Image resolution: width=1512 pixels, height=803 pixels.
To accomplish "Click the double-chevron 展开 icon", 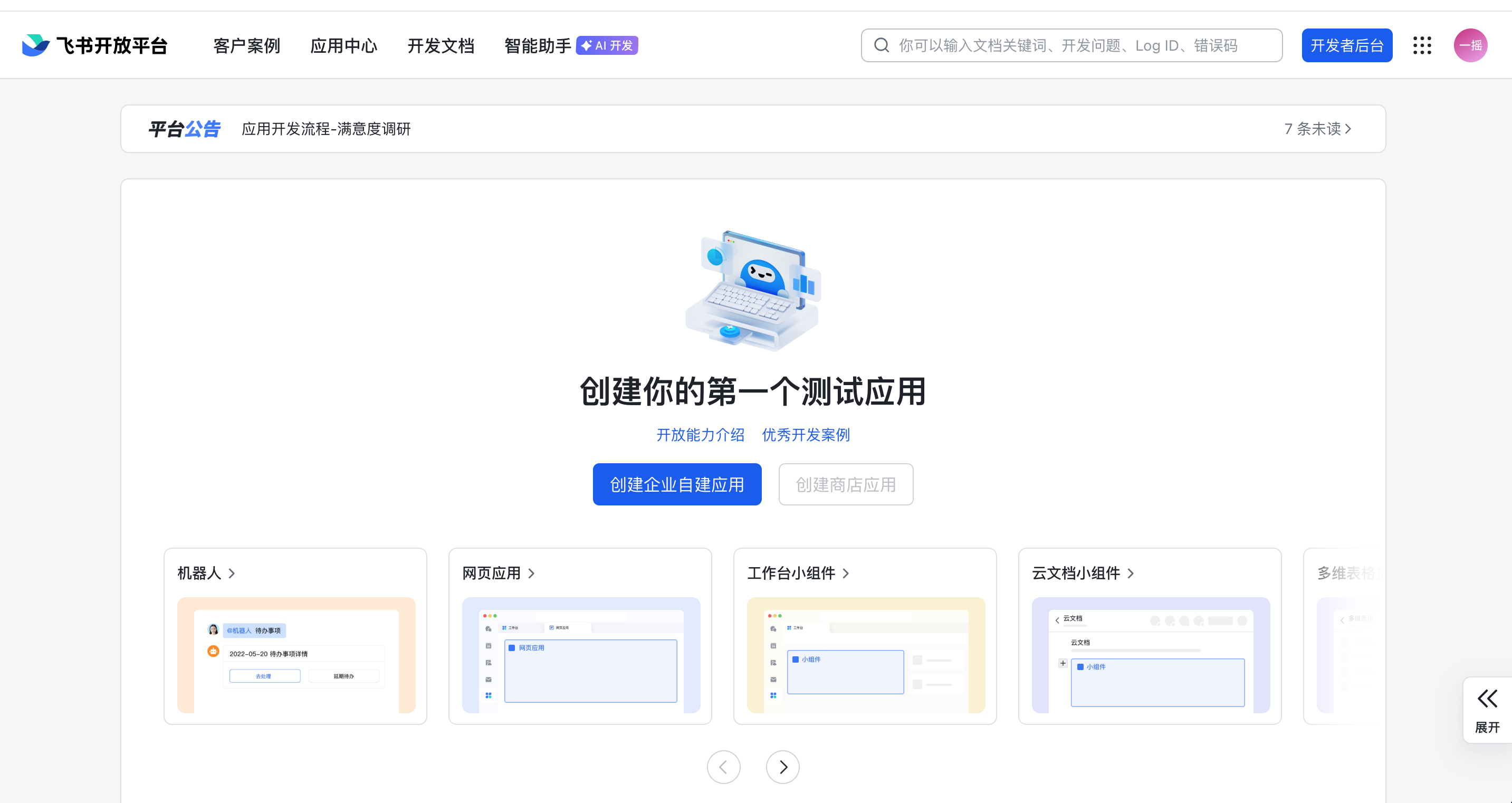I will [x=1487, y=699].
